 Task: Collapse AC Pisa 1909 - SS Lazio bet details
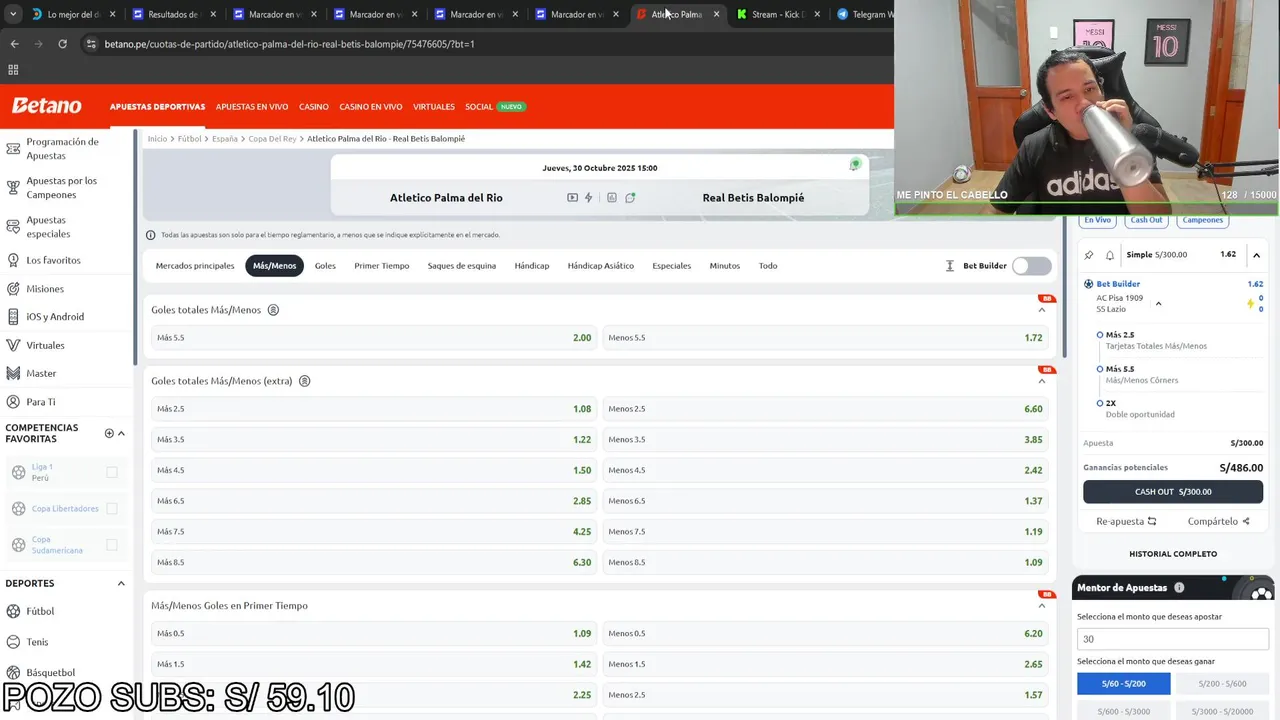click(x=1158, y=303)
